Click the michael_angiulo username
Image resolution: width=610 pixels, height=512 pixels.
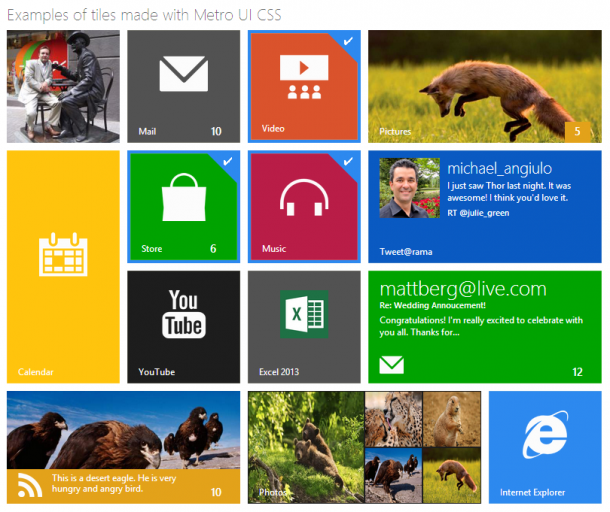point(499,169)
